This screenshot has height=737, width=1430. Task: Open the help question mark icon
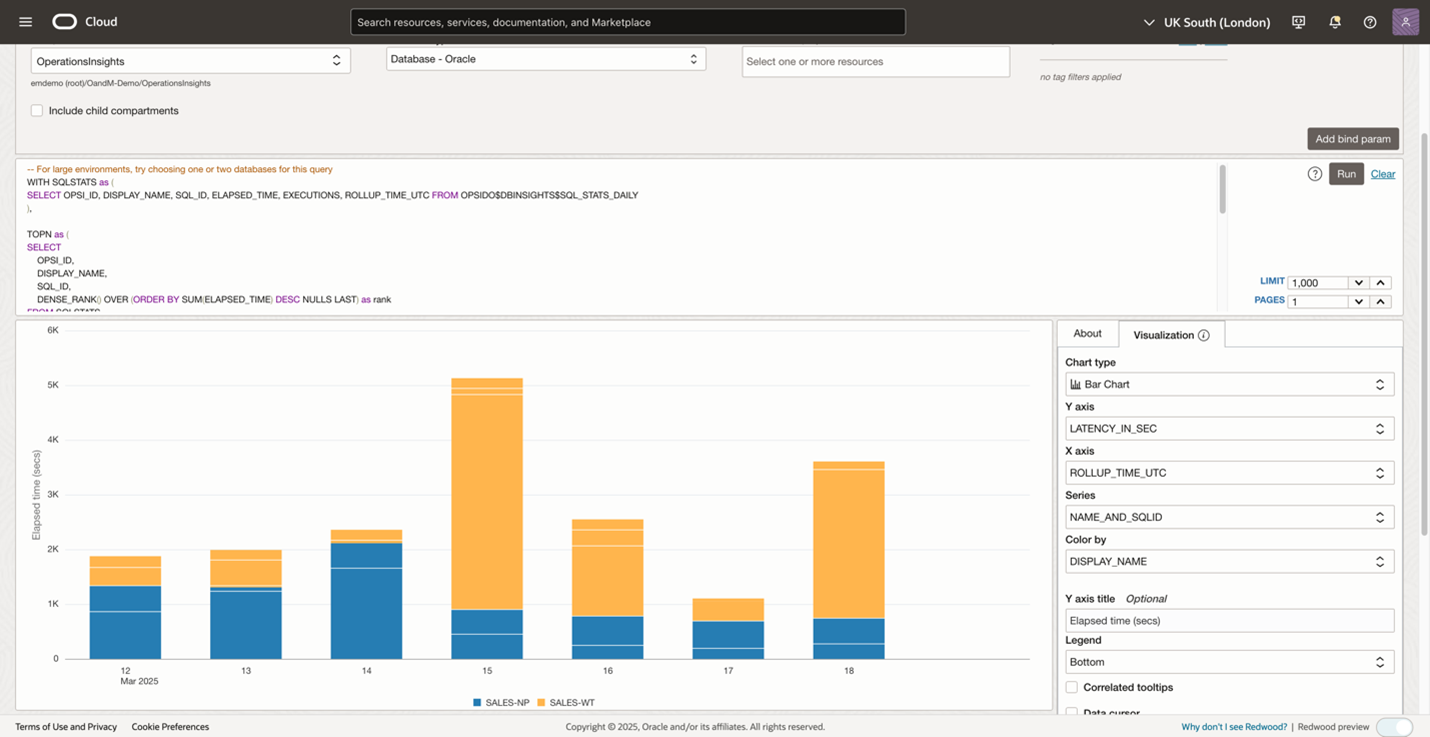coord(1370,22)
